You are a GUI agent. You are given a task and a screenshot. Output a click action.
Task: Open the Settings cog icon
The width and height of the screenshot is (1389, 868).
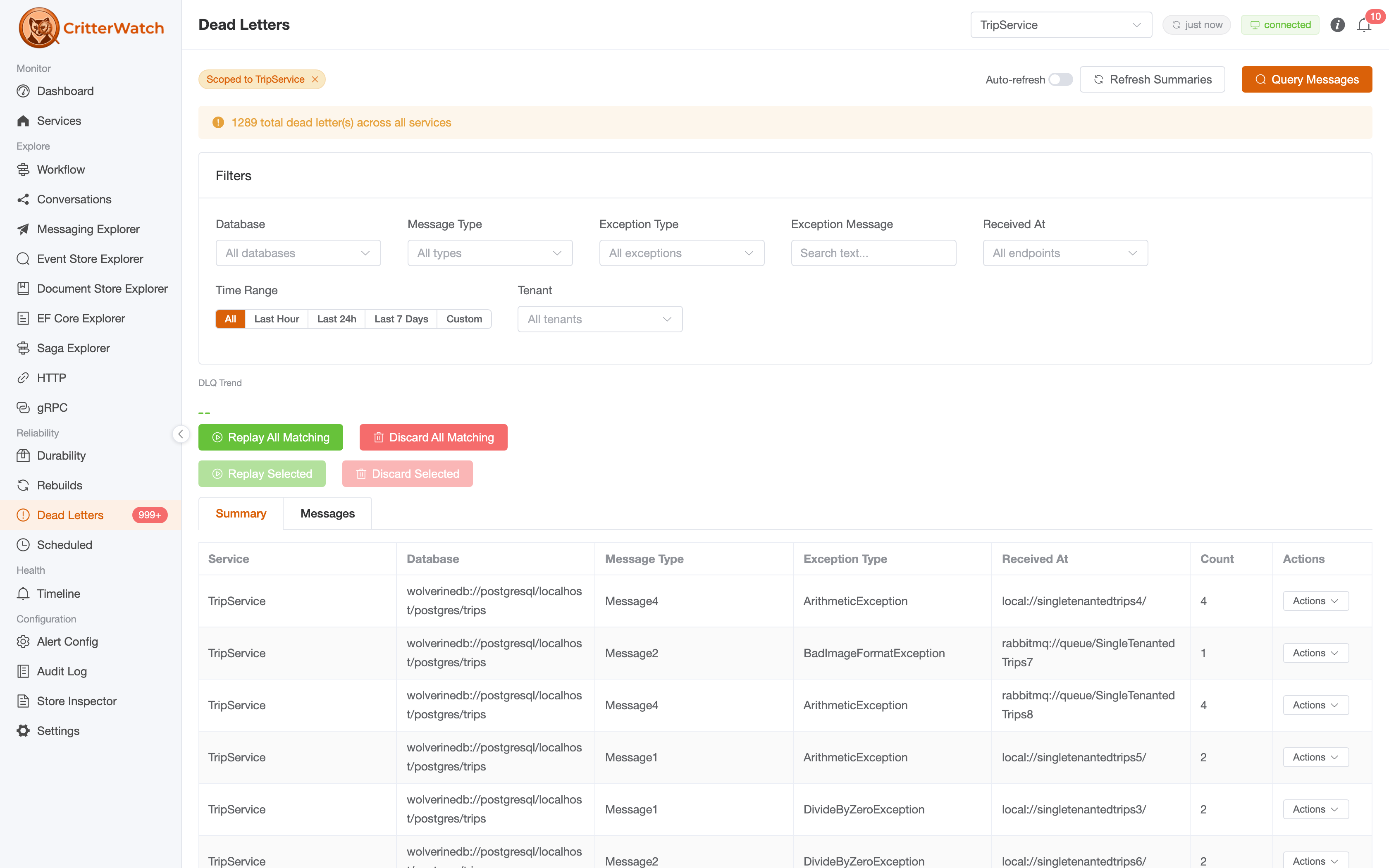(x=23, y=731)
